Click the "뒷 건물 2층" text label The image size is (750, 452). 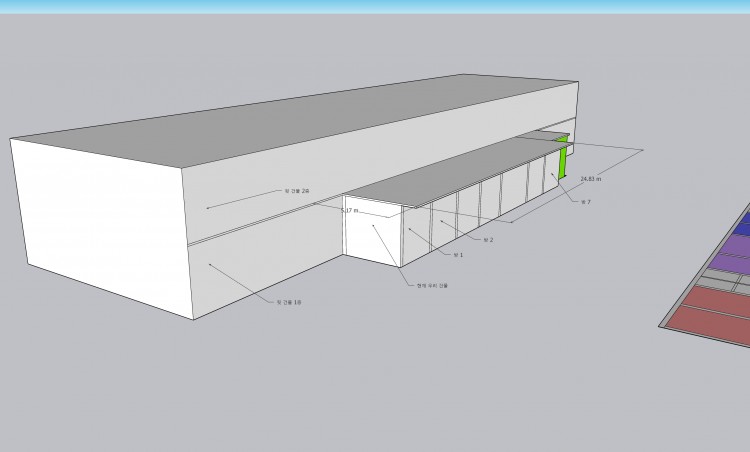295,189
